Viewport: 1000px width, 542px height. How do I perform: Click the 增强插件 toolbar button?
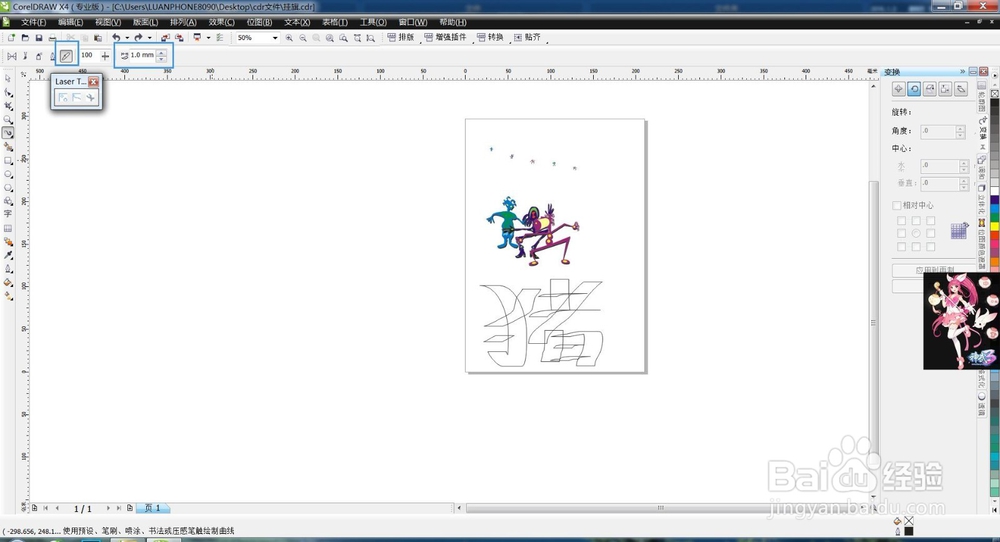point(445,38)
